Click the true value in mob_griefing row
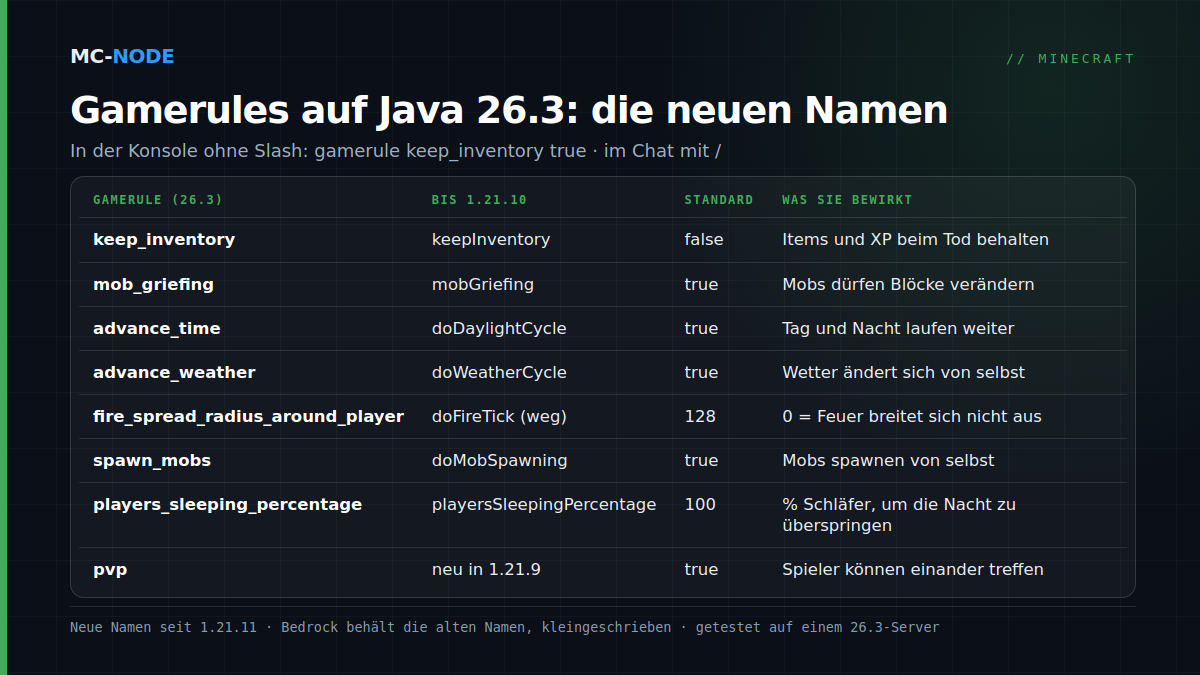The height and width of the screenshot is (675, 1200). (x=701, y=284)
